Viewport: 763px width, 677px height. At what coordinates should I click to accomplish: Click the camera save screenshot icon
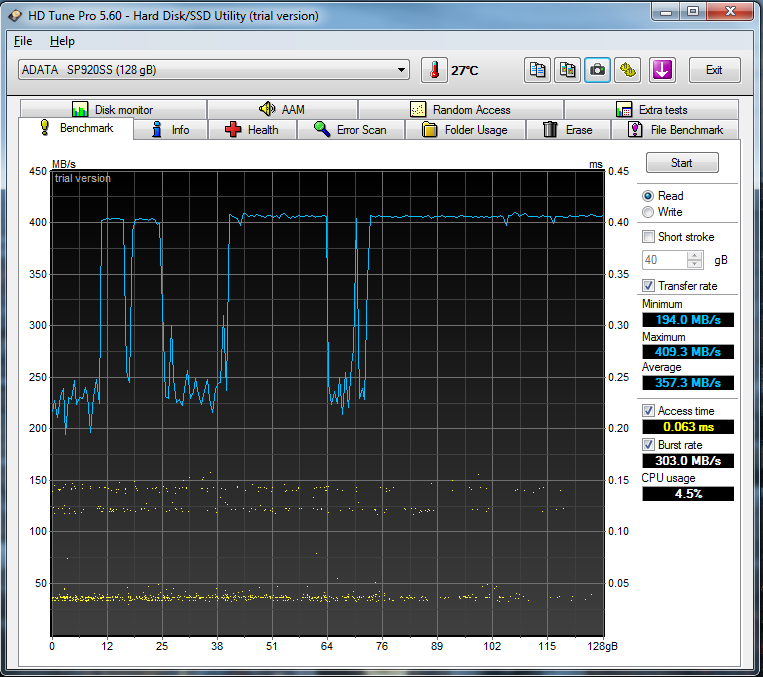[x=598, y=70]
